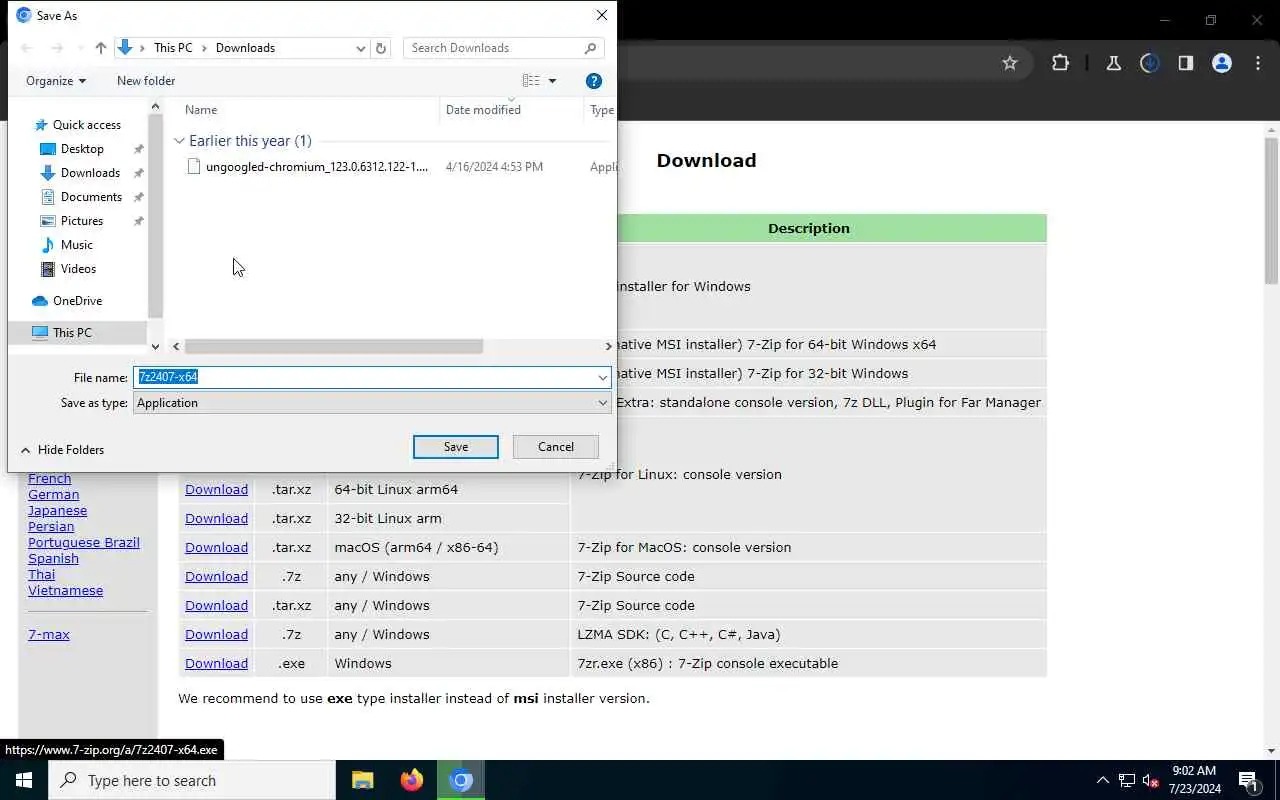The height and width of the screenshot is (800, 1280).
Task: Click taskbar search box
Action: click(192, 780)
